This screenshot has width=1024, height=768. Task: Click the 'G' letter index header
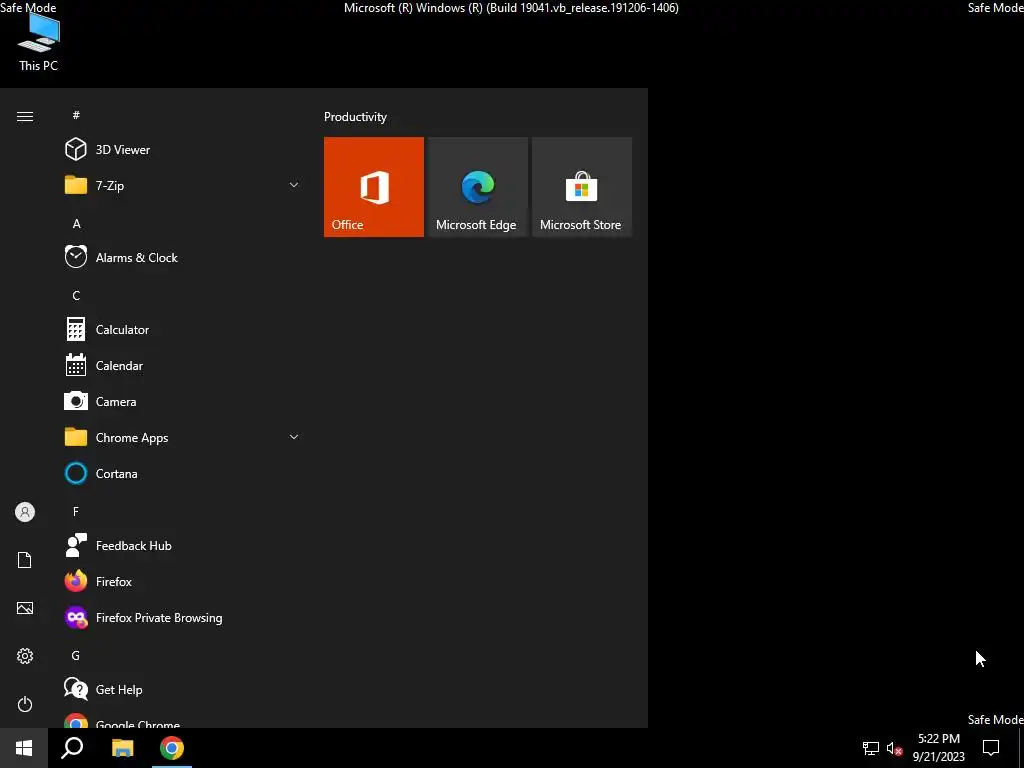76,655
